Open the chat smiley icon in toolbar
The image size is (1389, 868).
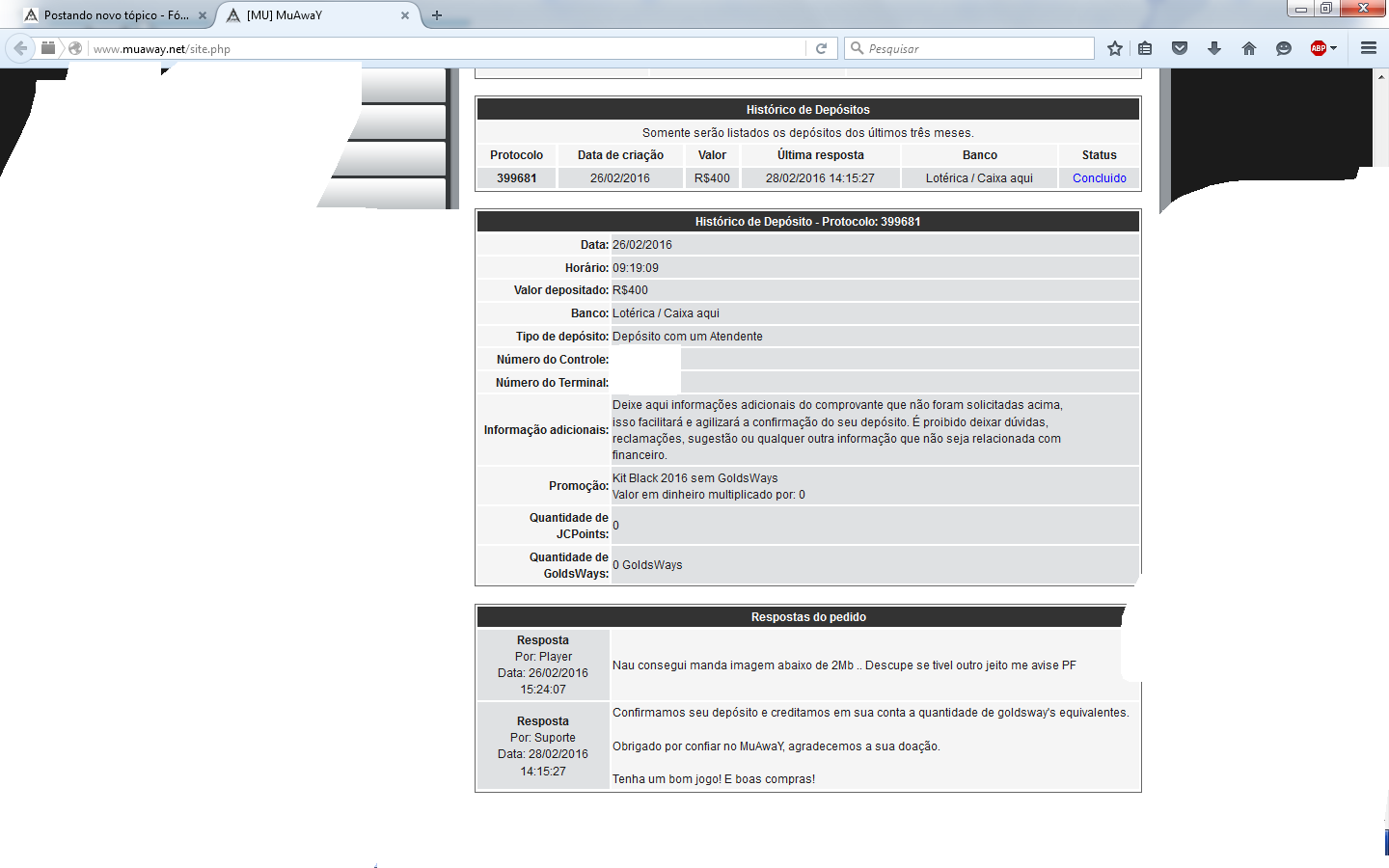pos(1284,48)
